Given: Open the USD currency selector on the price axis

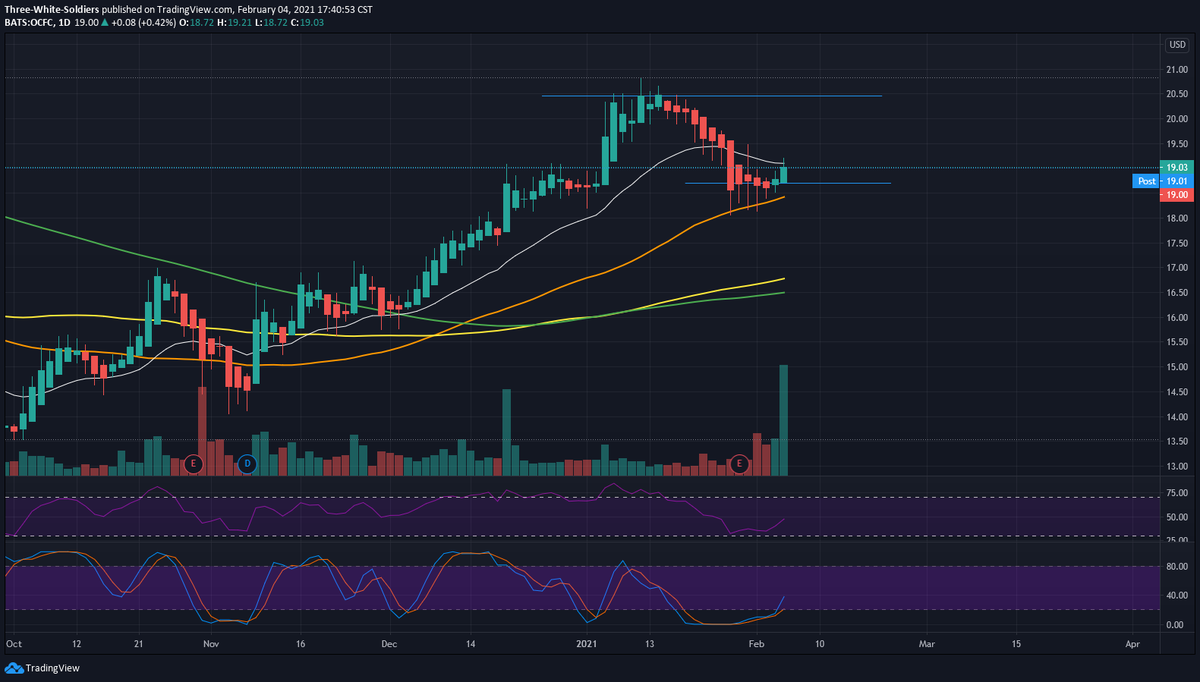Looking at the screenshot, I should [1175, 44].
